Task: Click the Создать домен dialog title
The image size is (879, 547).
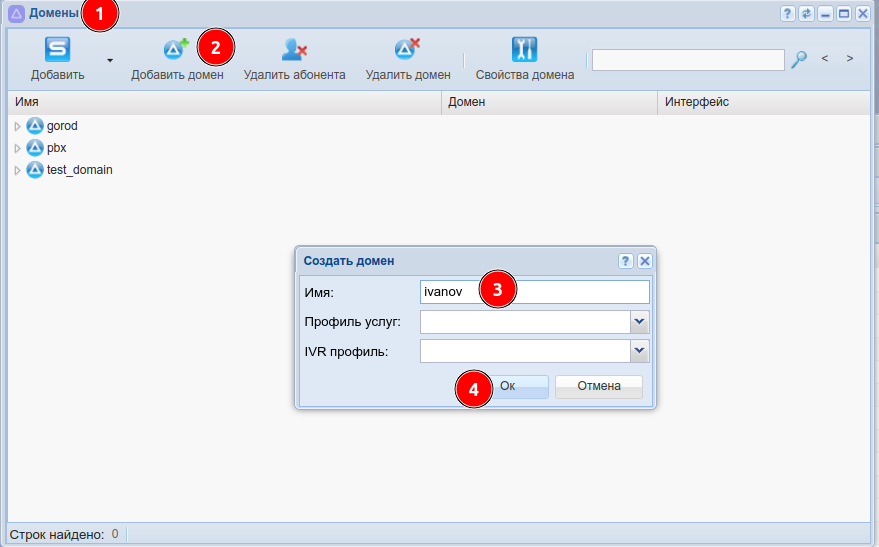Action: point(349,261)
